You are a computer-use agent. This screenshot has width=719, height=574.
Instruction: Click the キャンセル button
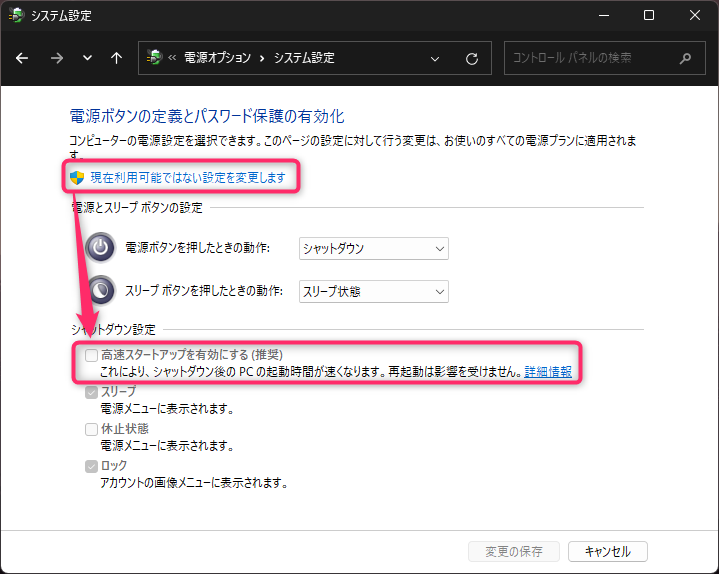[607, 551]
